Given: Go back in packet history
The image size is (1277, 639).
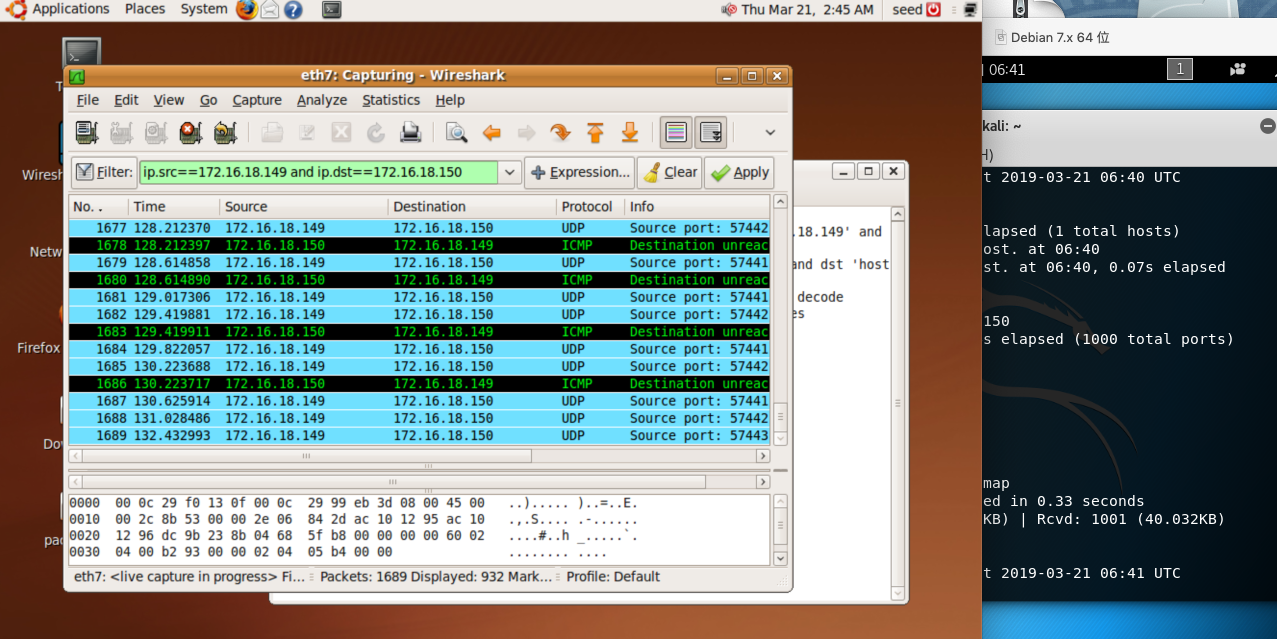Looking at the screenshot, I should (491, 132).
